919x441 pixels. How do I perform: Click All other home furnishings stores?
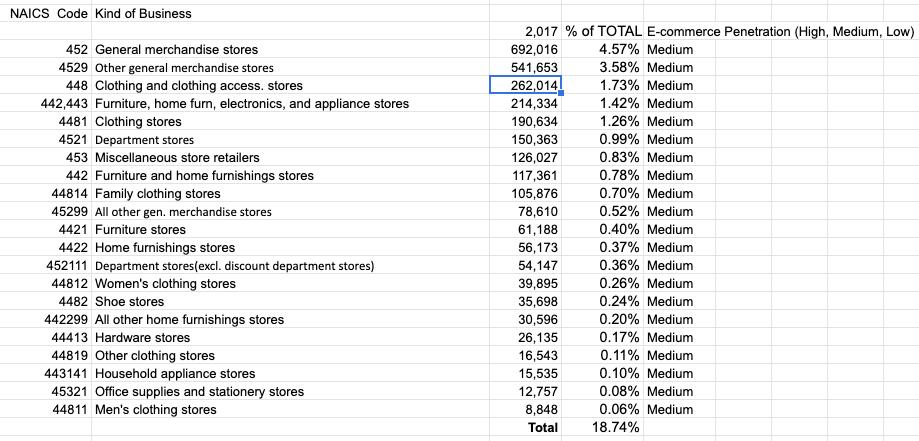coord(290,320)
